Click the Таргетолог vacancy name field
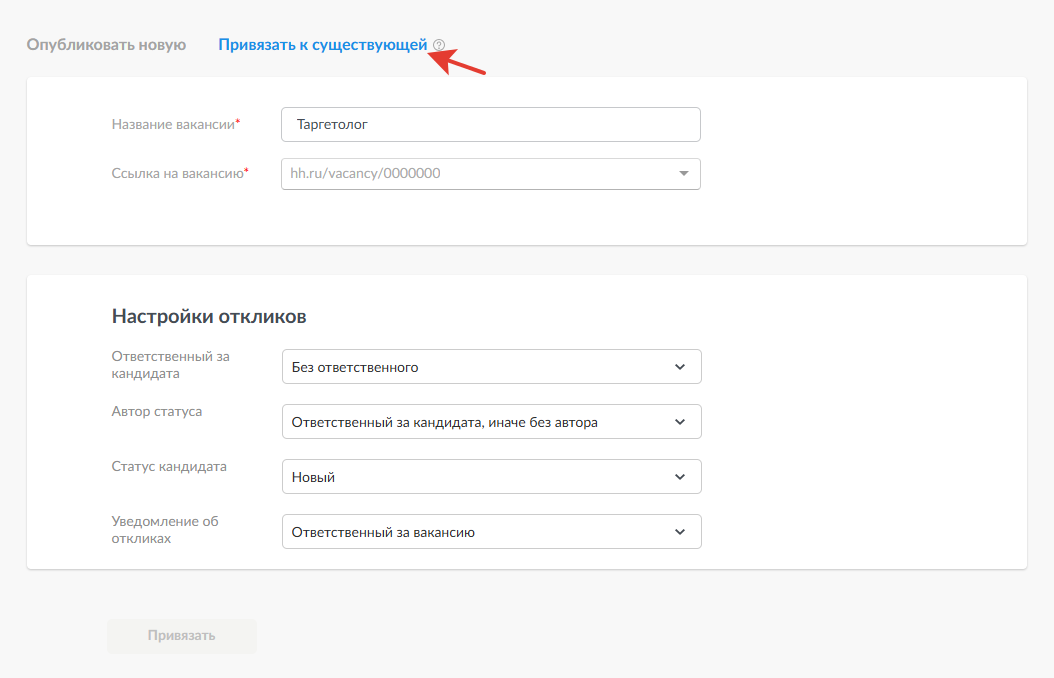The height and width of the screenshot is (678, 1054). [x=490, y=125]
